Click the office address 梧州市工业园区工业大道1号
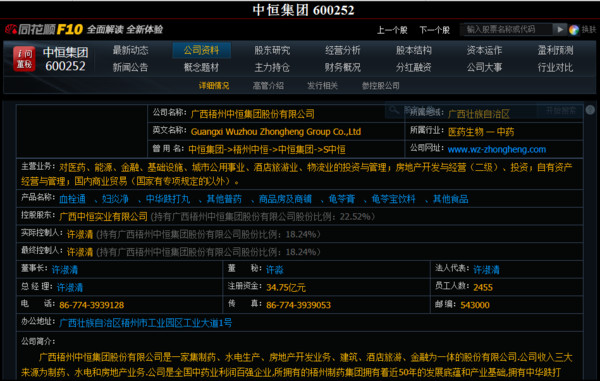 (146, 323)
